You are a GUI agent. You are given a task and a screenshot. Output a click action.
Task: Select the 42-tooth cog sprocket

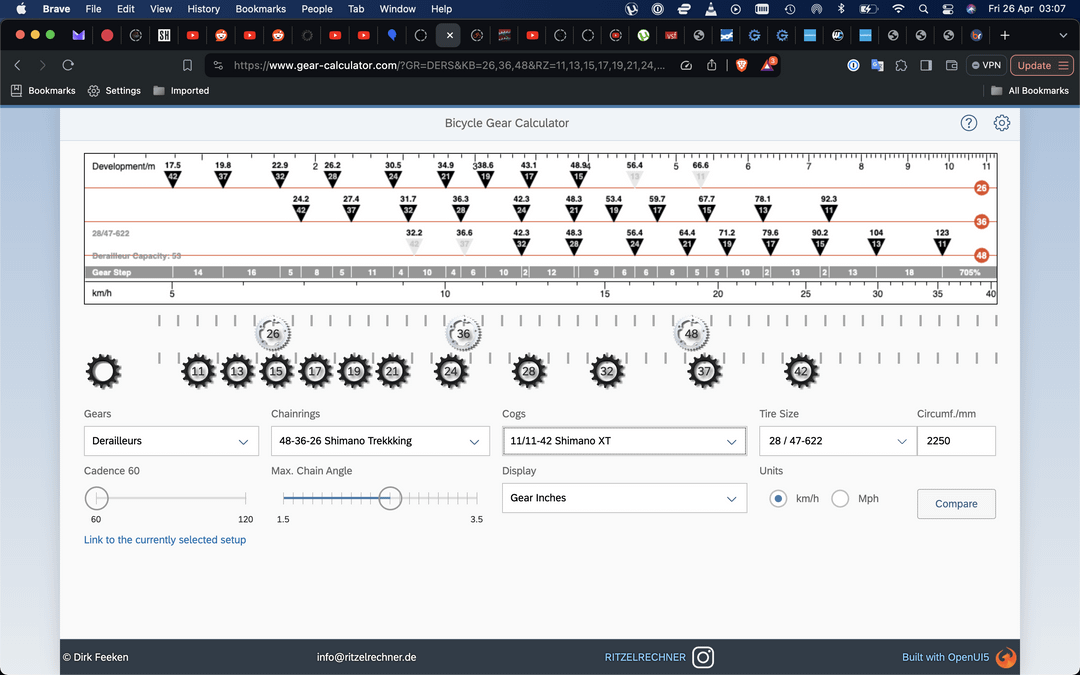click(801, 371)
